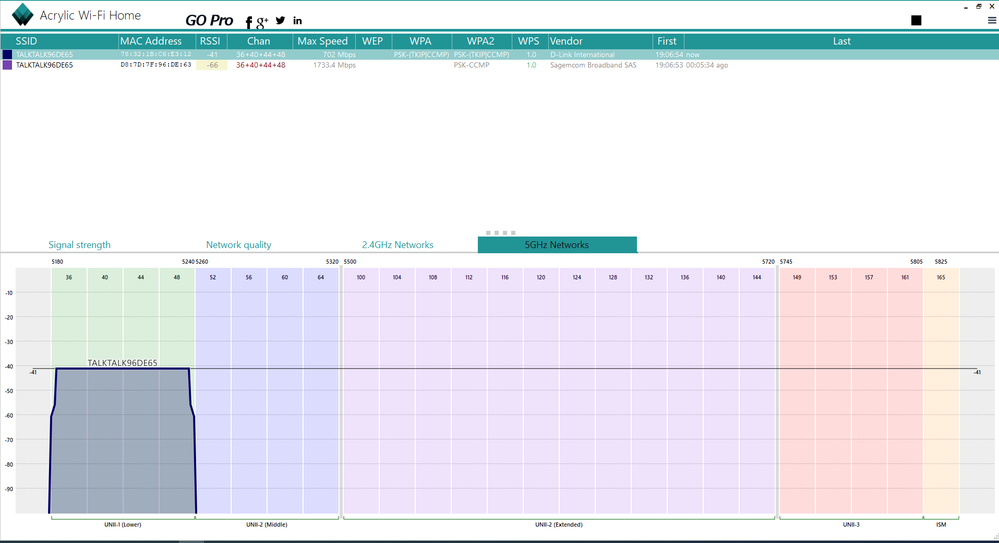Click the 702 Mbps speed cell
The height and width of the screenshot is (543, 999).
[339, 55]
